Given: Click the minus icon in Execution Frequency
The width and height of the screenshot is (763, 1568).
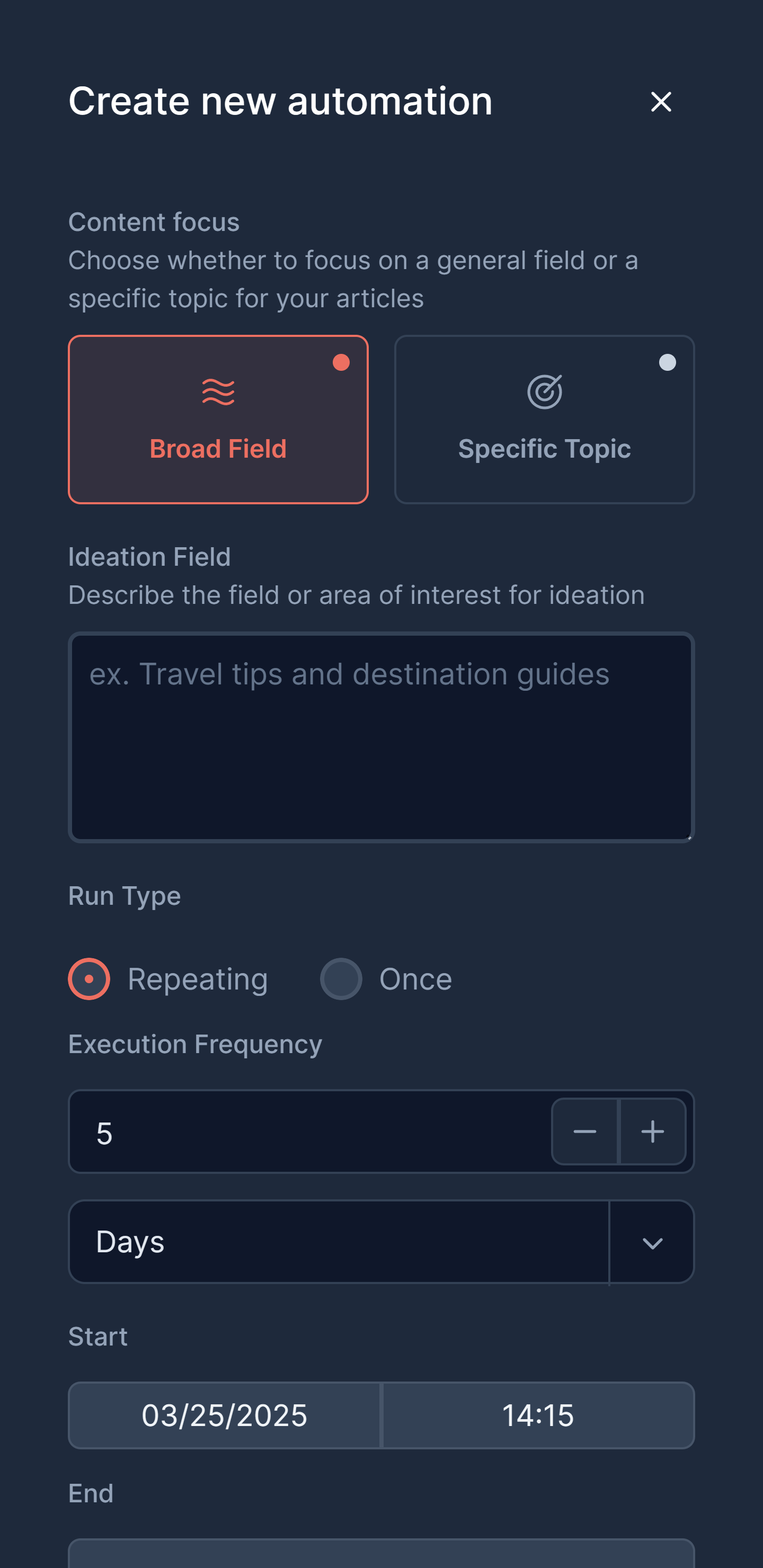Looking at the screenshot, I should pos(584,1132).
